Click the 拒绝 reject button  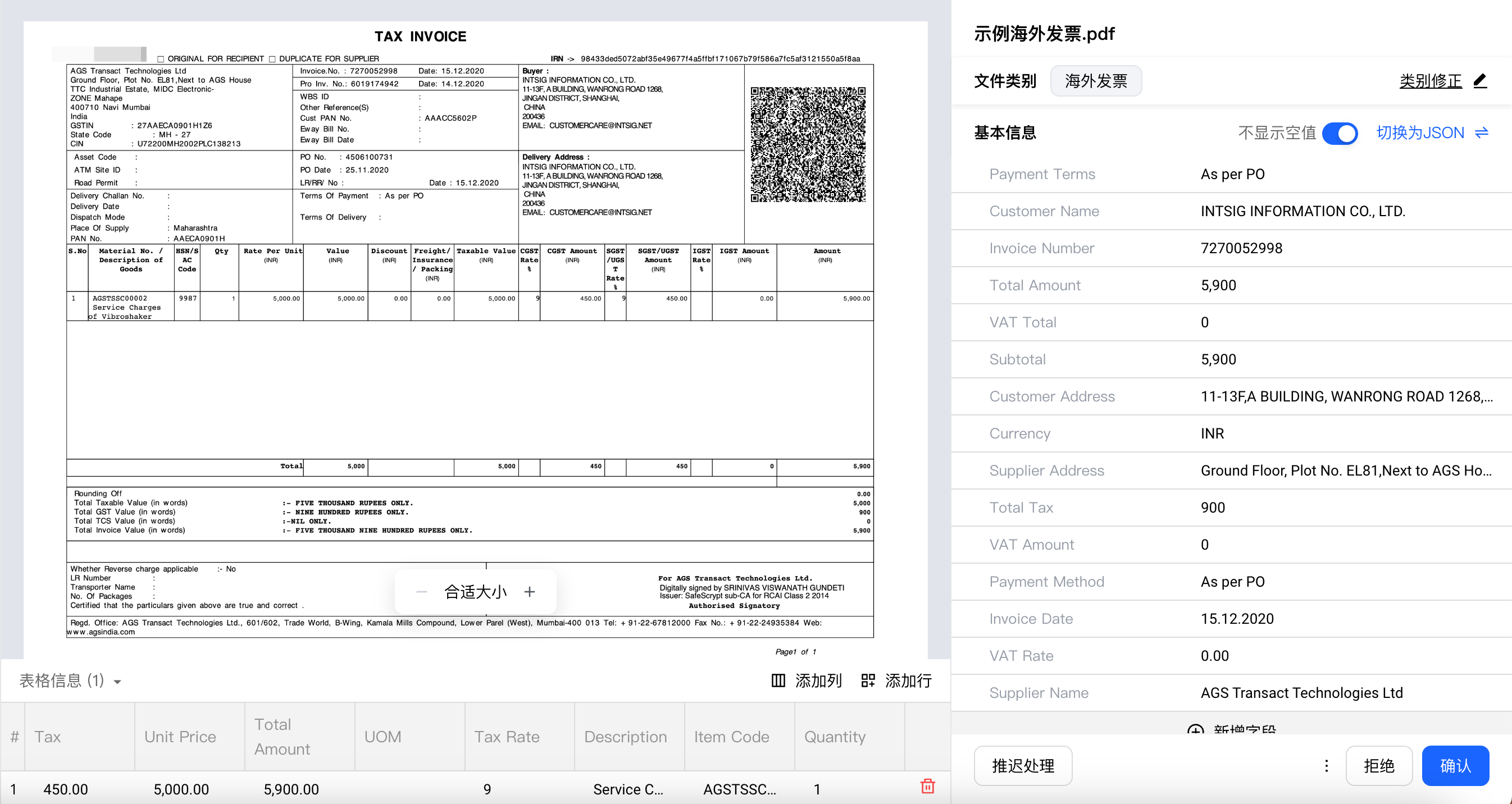(1378, 765)
